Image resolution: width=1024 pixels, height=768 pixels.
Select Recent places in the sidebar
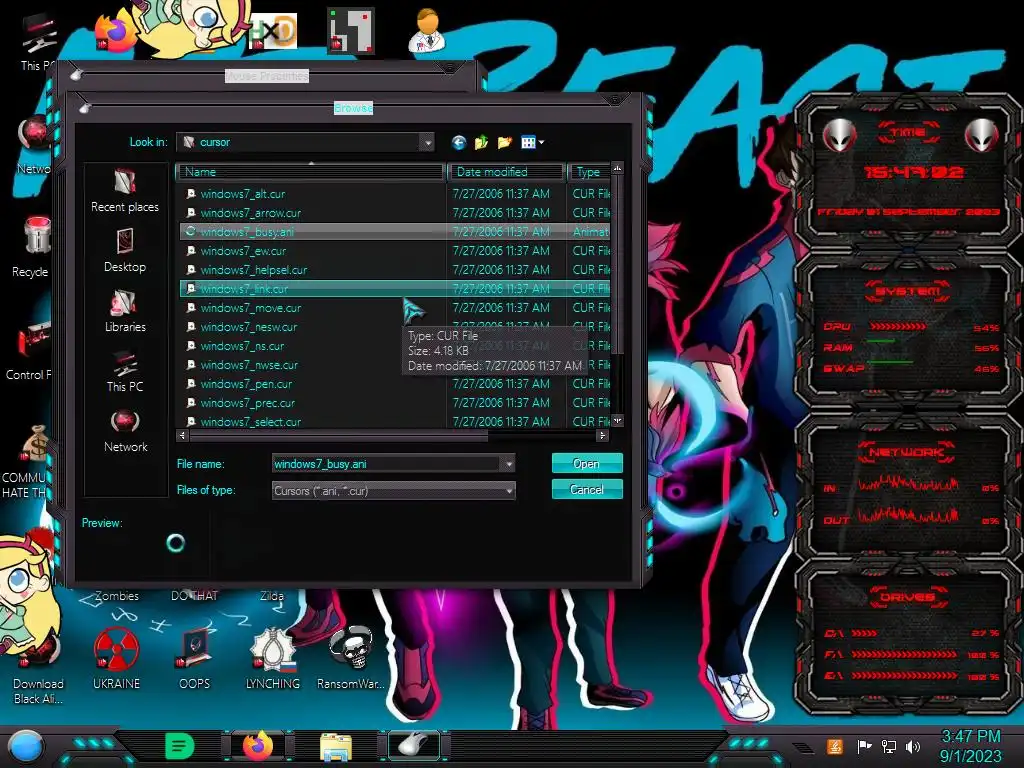tap(125, 191)
